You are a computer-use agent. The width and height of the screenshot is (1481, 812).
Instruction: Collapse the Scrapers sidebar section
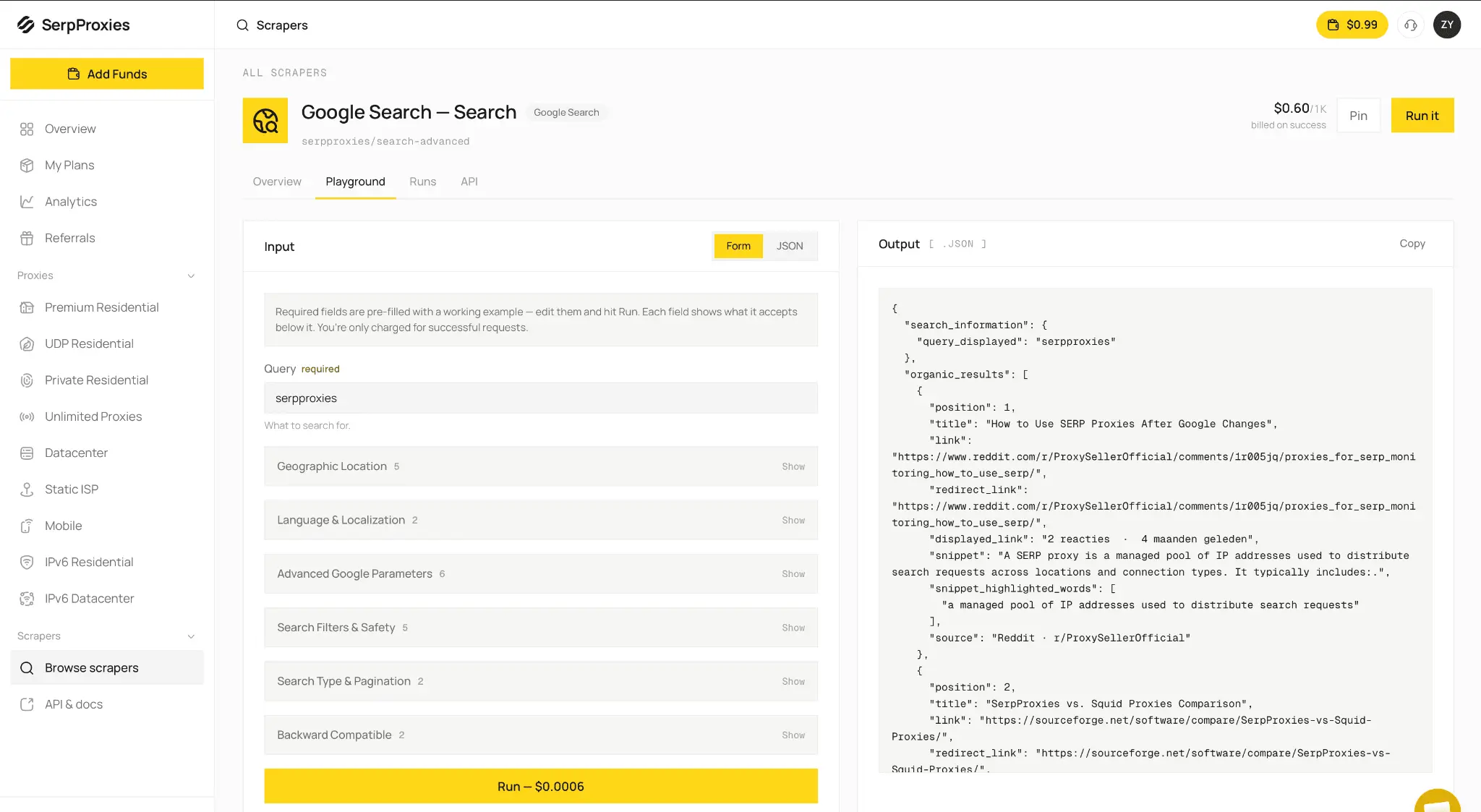pyautogui.click(x=191, y=636)
